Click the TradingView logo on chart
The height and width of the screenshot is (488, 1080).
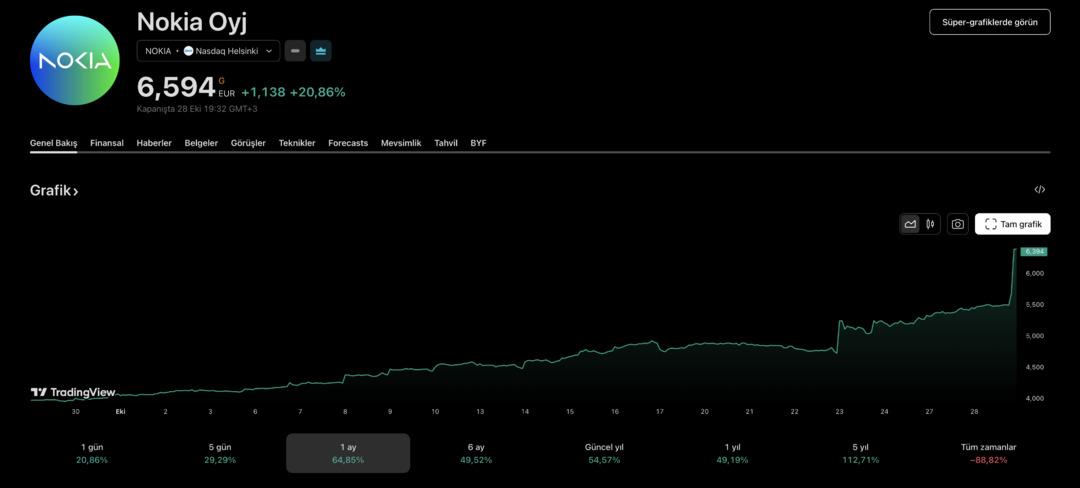coord(73,393)
